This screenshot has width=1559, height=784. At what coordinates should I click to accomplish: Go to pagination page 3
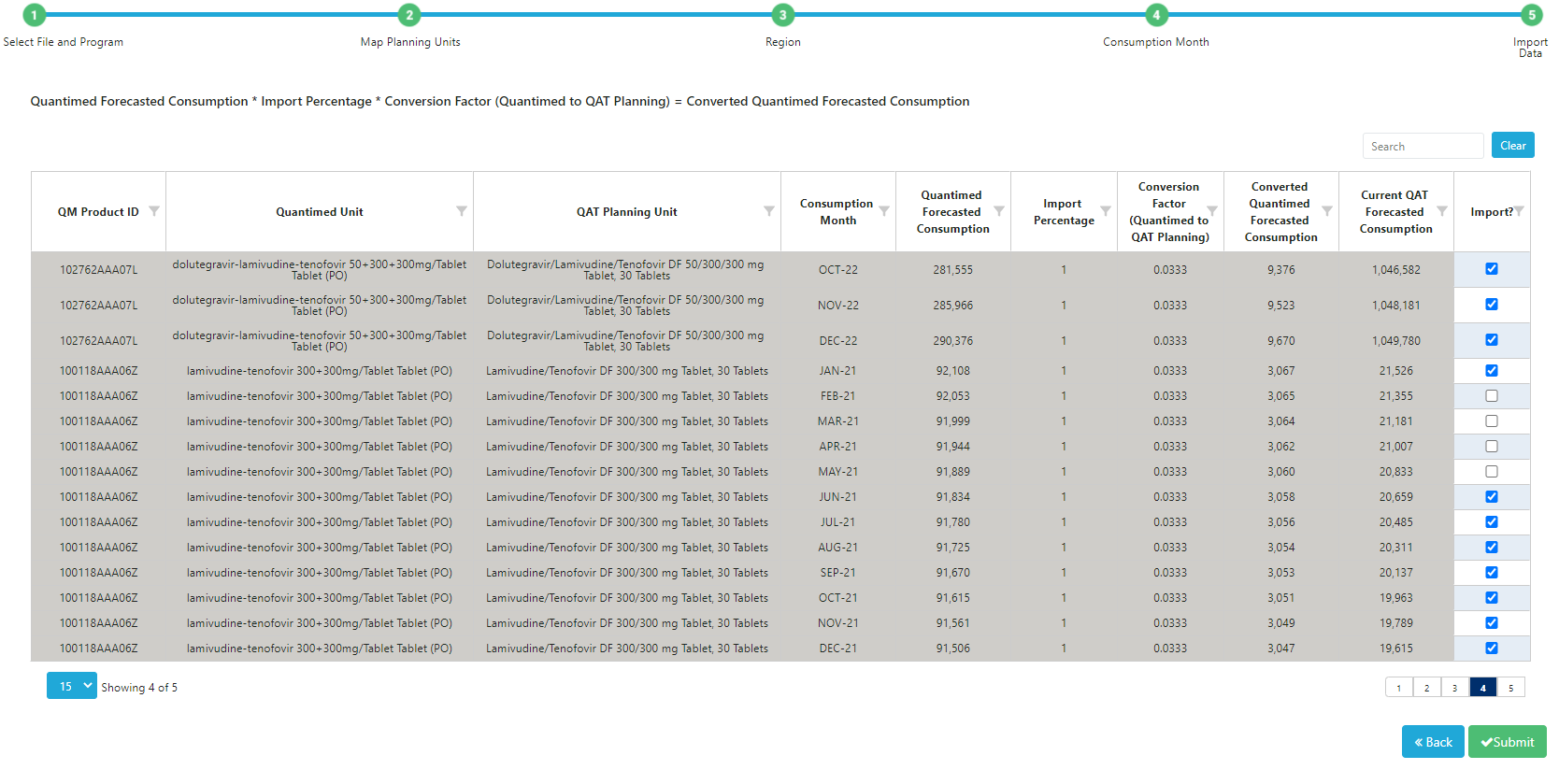pos(1455,688)
